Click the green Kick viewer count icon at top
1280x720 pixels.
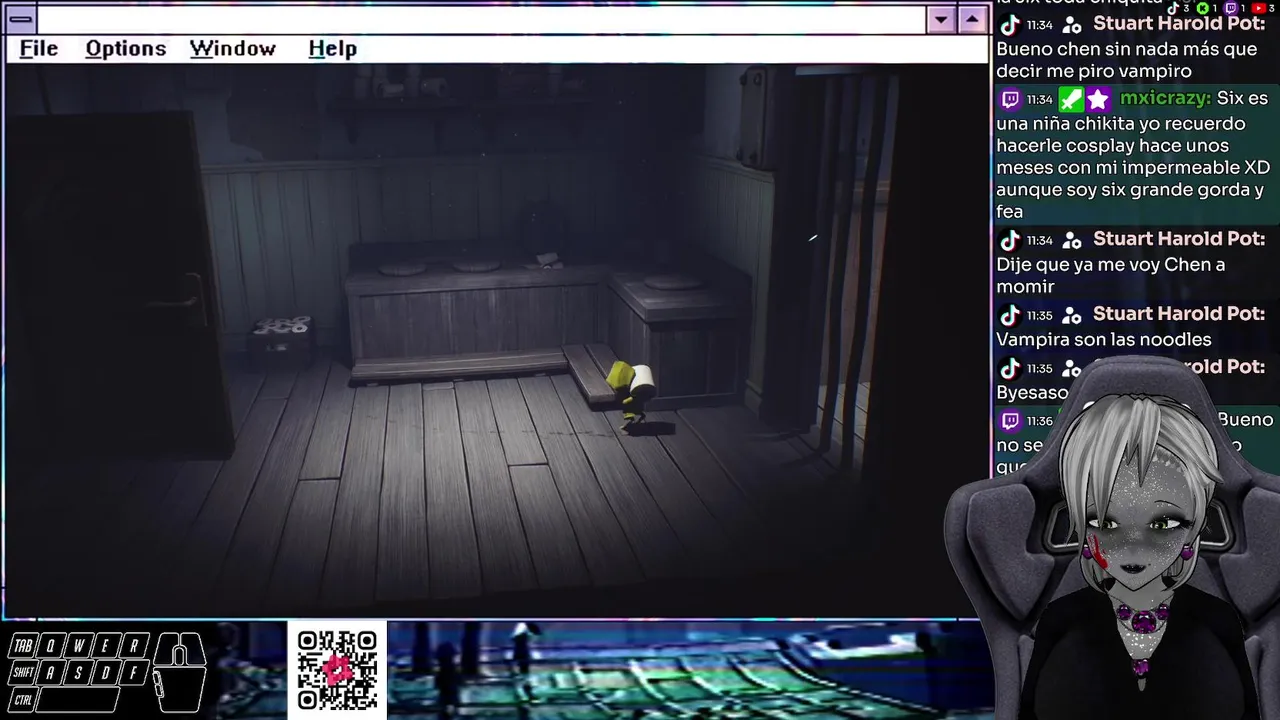tap(1203, 8)
